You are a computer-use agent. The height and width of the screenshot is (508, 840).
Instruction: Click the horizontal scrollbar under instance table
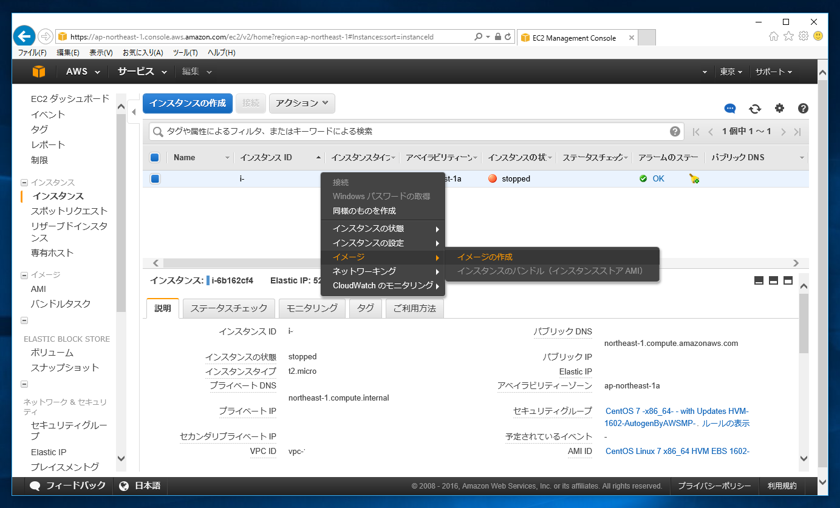pyautogui.click(x=475, y=263)
